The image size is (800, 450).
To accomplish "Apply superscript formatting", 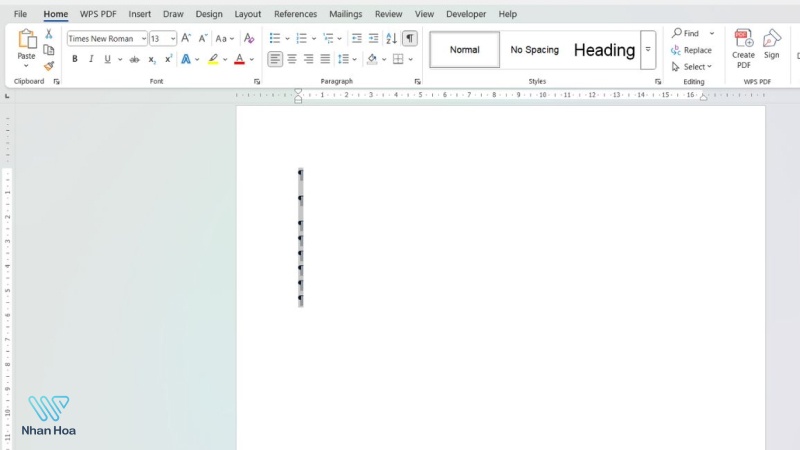I will [x=168, y=59].
